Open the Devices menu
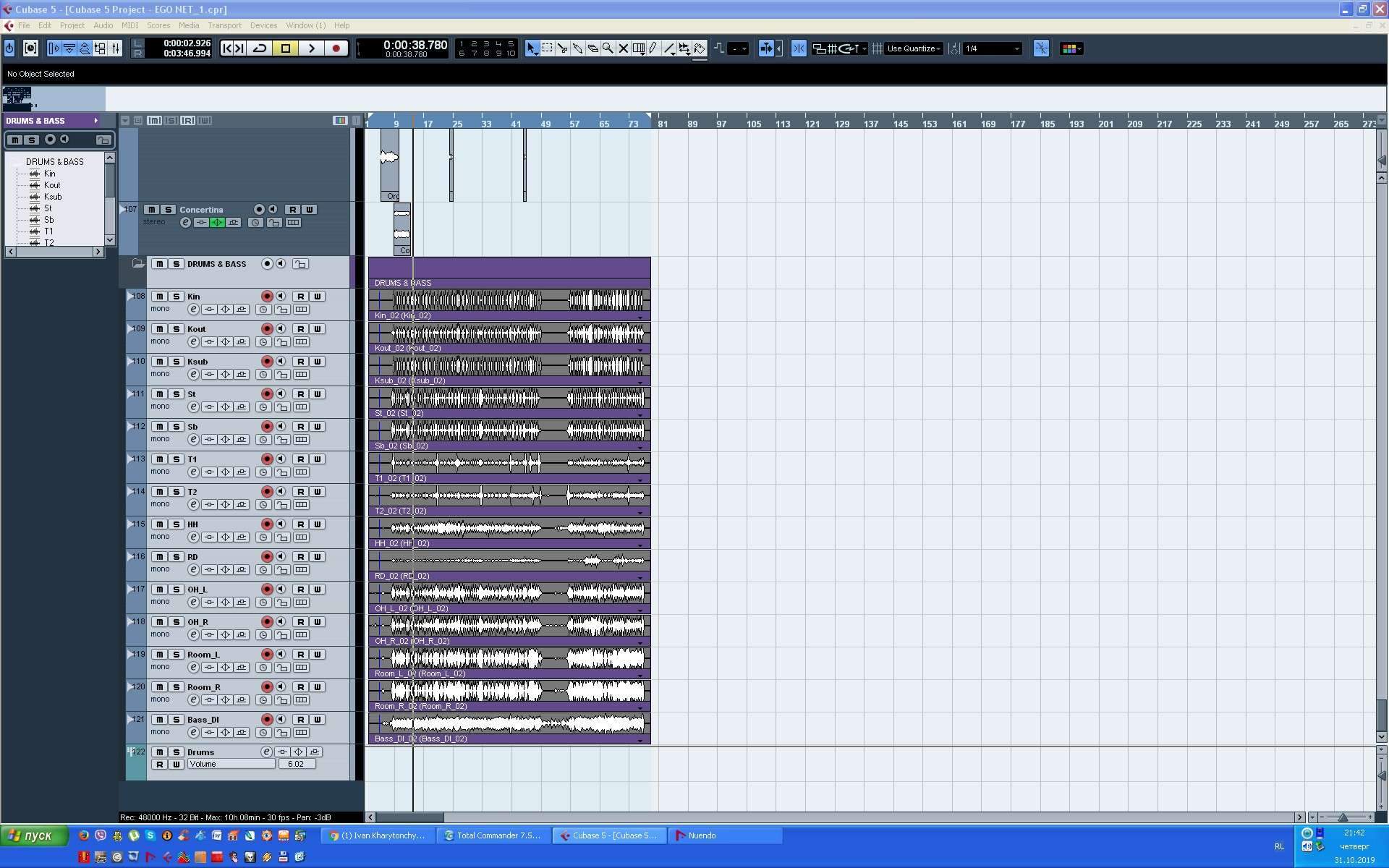This screenshot has width=1389, height=868. tap(263, 25)
